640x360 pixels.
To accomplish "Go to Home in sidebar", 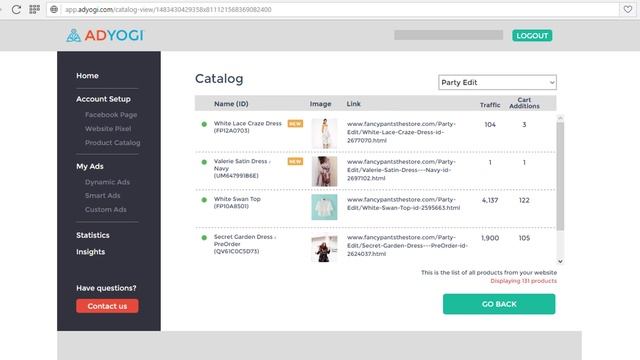I will [x=87, y=76].
